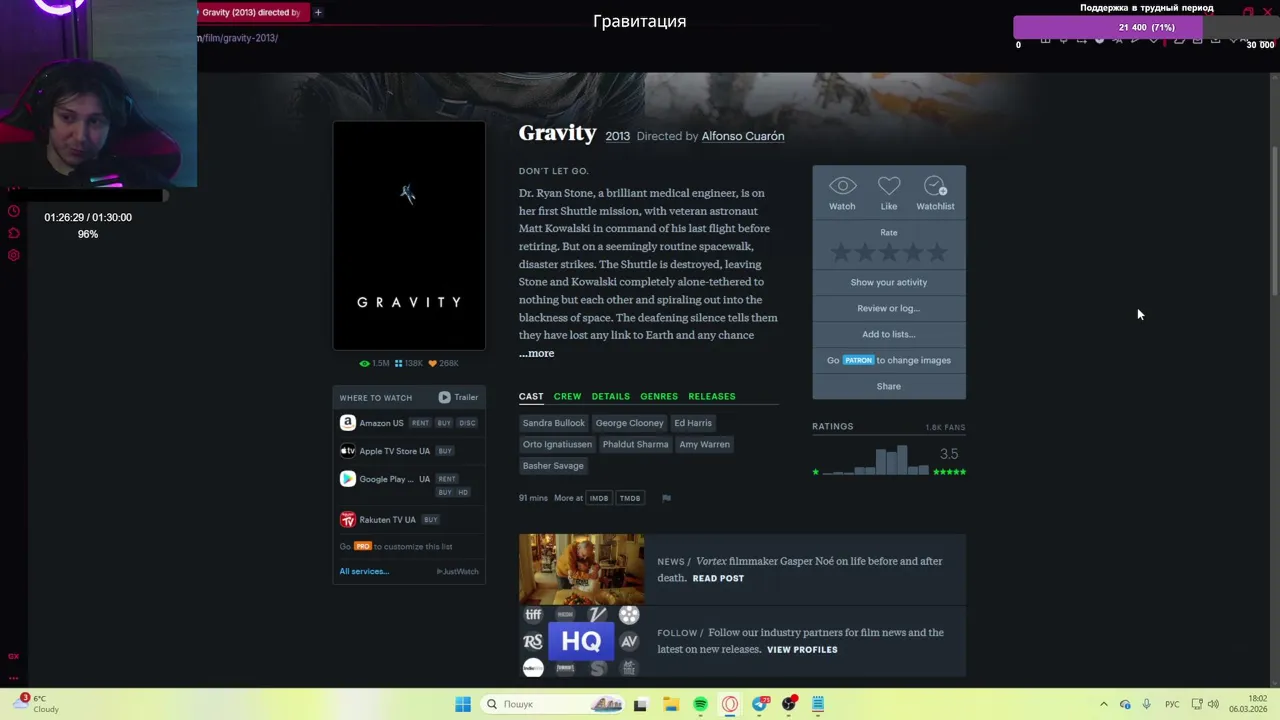Open File Explorer from taskbar
This screenshot has height=720, width=1280.
click(671, 704)
